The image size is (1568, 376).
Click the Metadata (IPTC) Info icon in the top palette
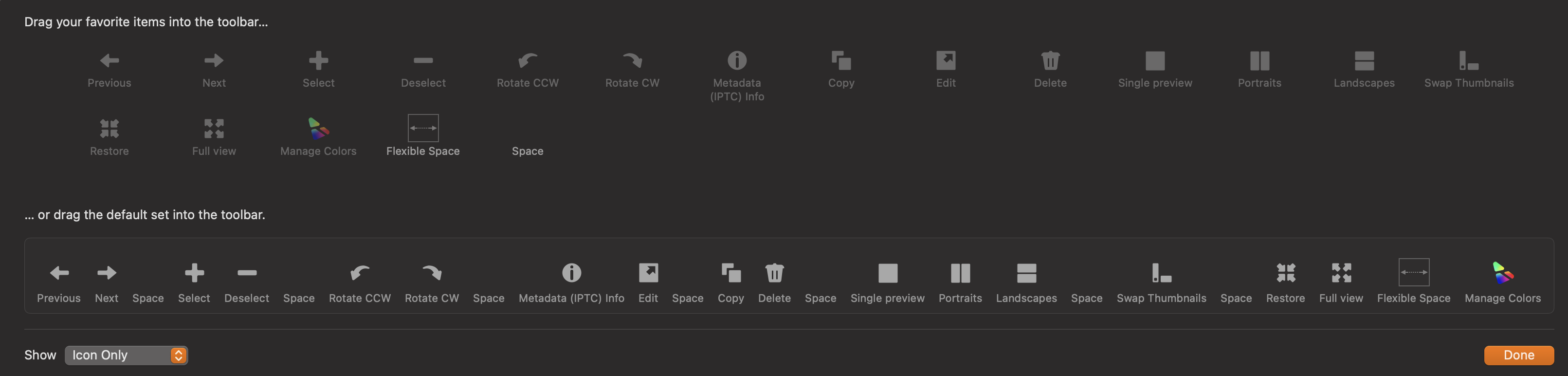pos(736,60)
